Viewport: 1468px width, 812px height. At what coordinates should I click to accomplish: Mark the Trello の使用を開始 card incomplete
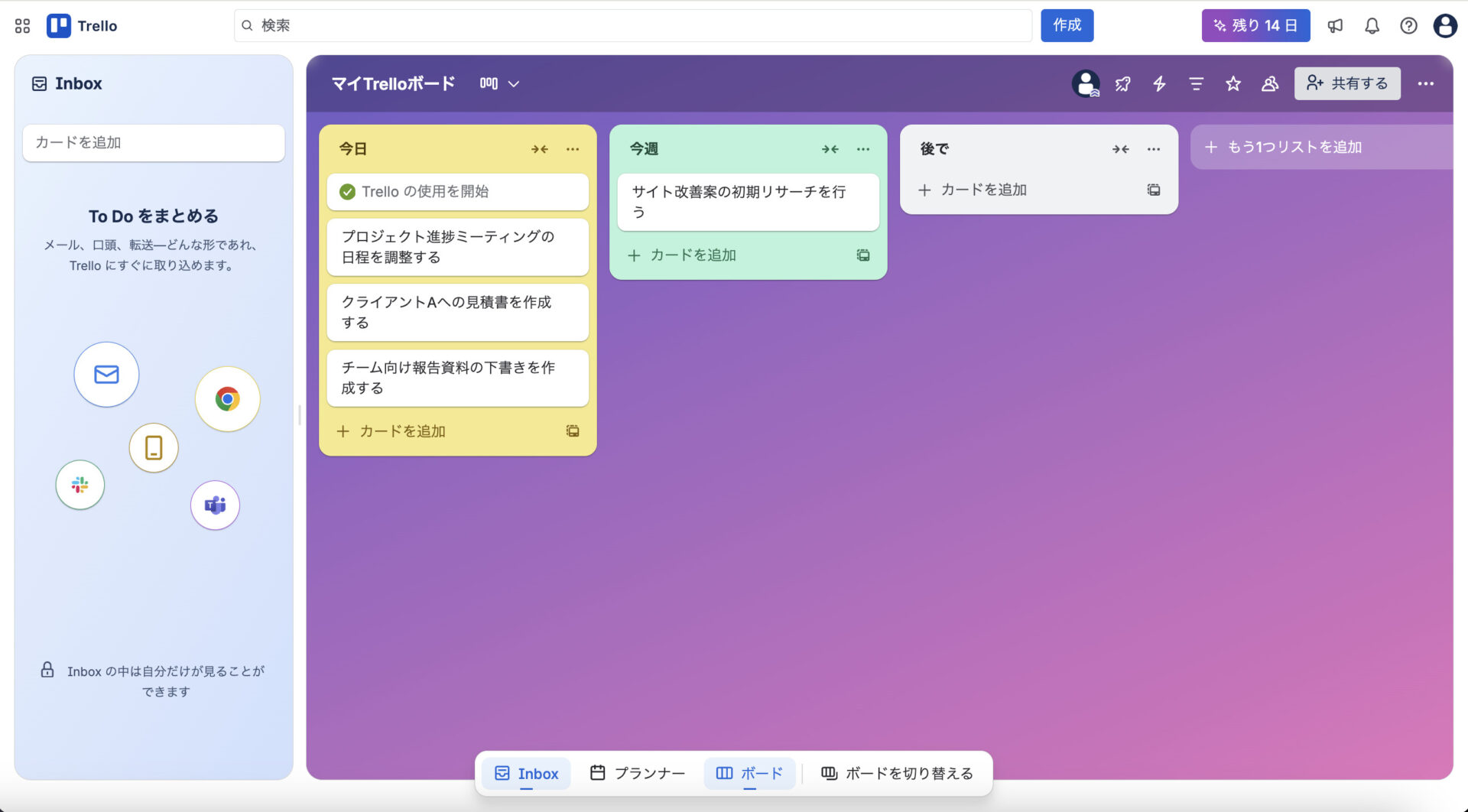[x=348, y=192]
